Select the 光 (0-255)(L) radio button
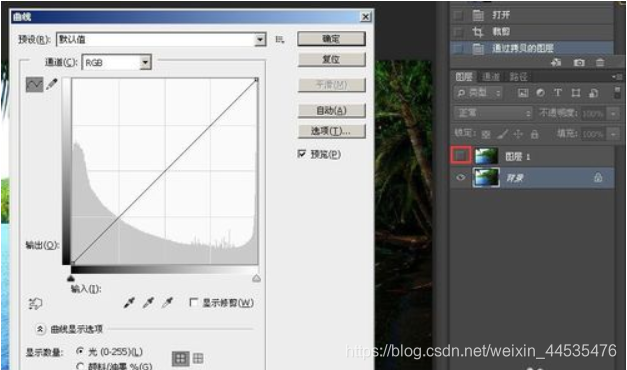Screen dimensions: 627x370 pyautogui.click(x=80, y=351)
